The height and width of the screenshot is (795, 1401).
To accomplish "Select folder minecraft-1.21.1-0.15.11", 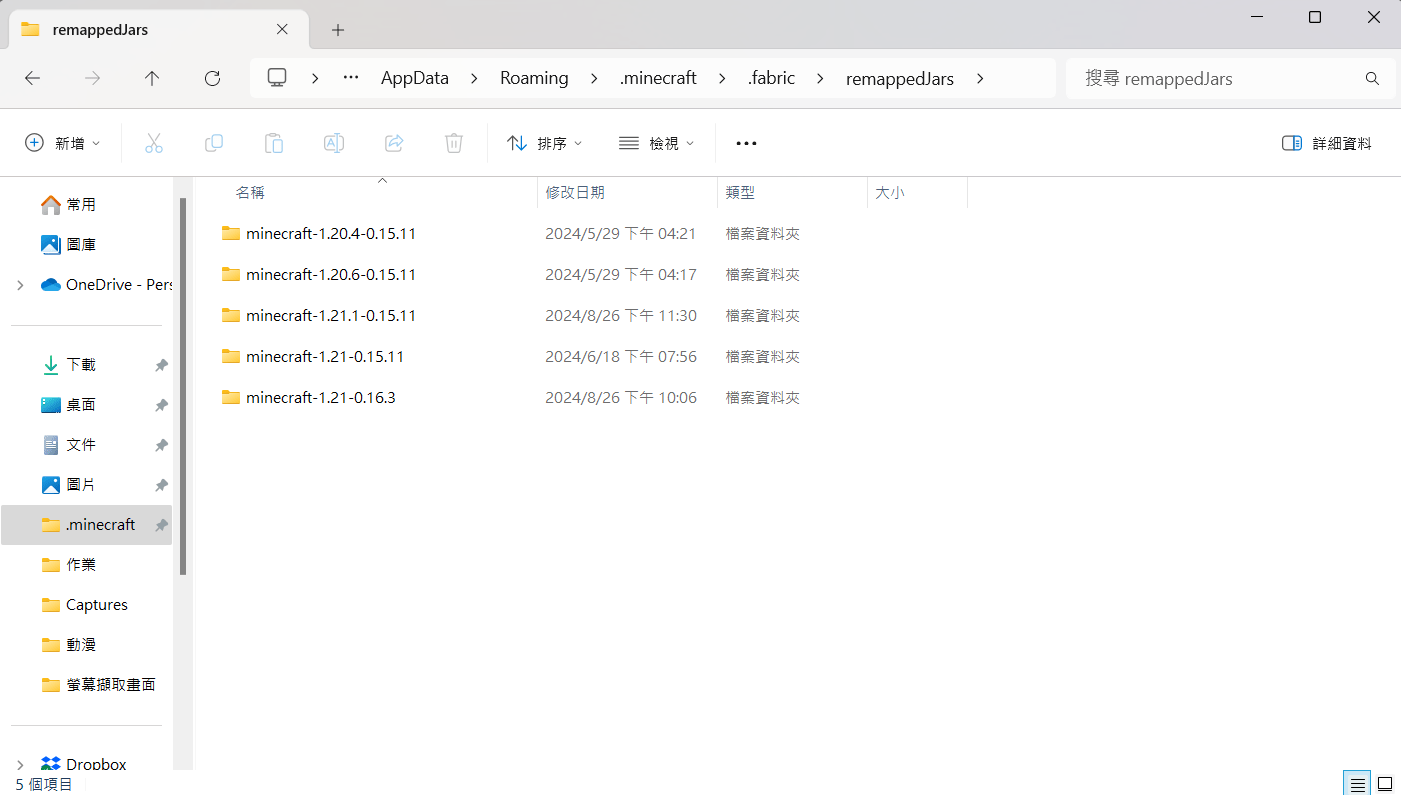I will [331, 315].
